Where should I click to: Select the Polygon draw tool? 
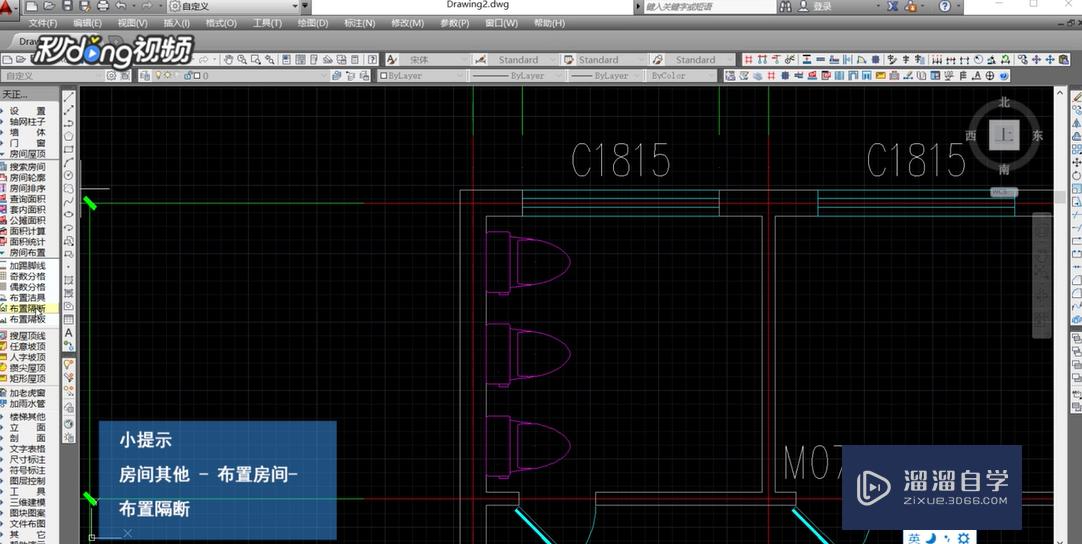tap(69, 136)
